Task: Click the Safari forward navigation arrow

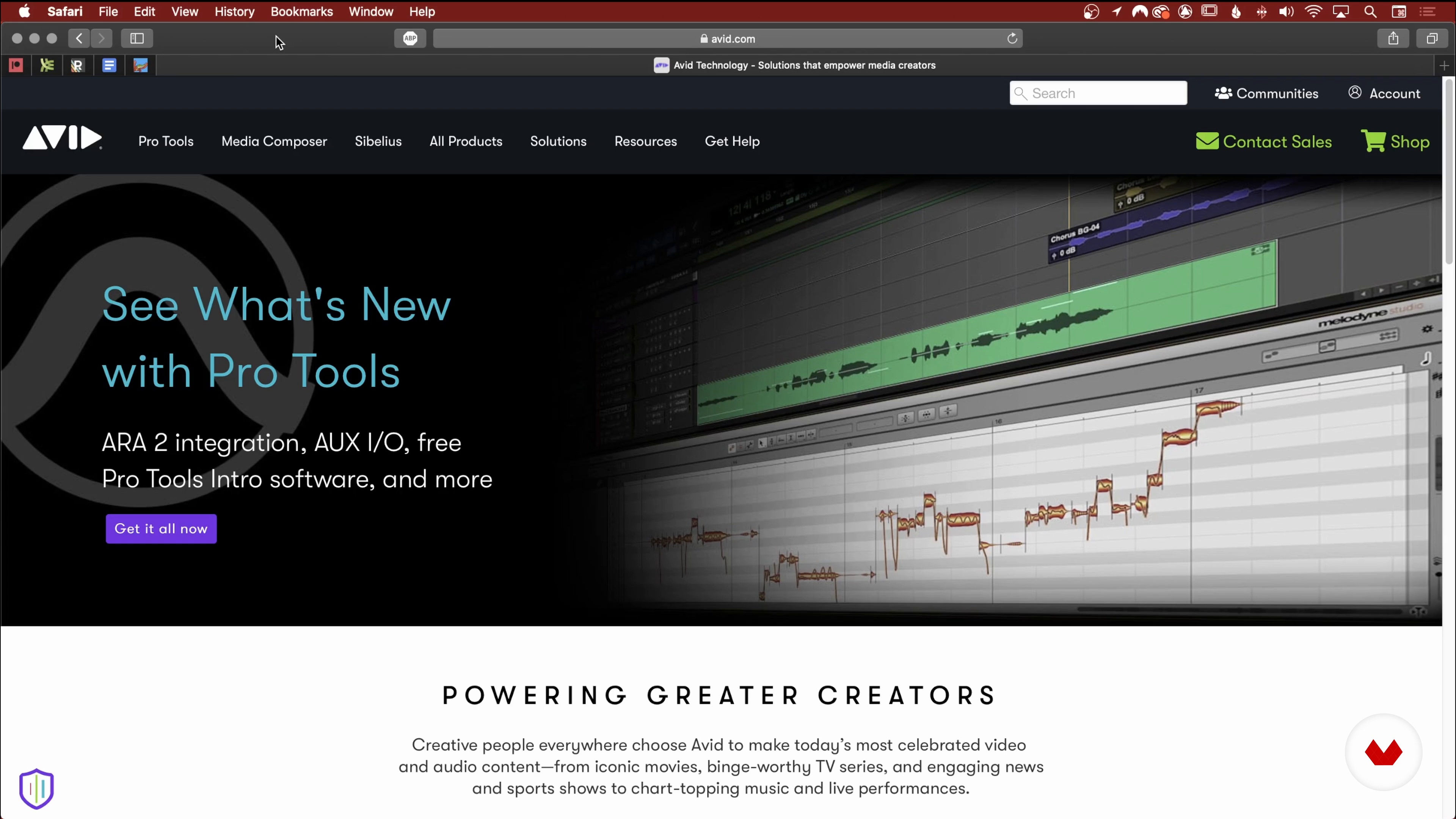Action: tap(101, 38)
